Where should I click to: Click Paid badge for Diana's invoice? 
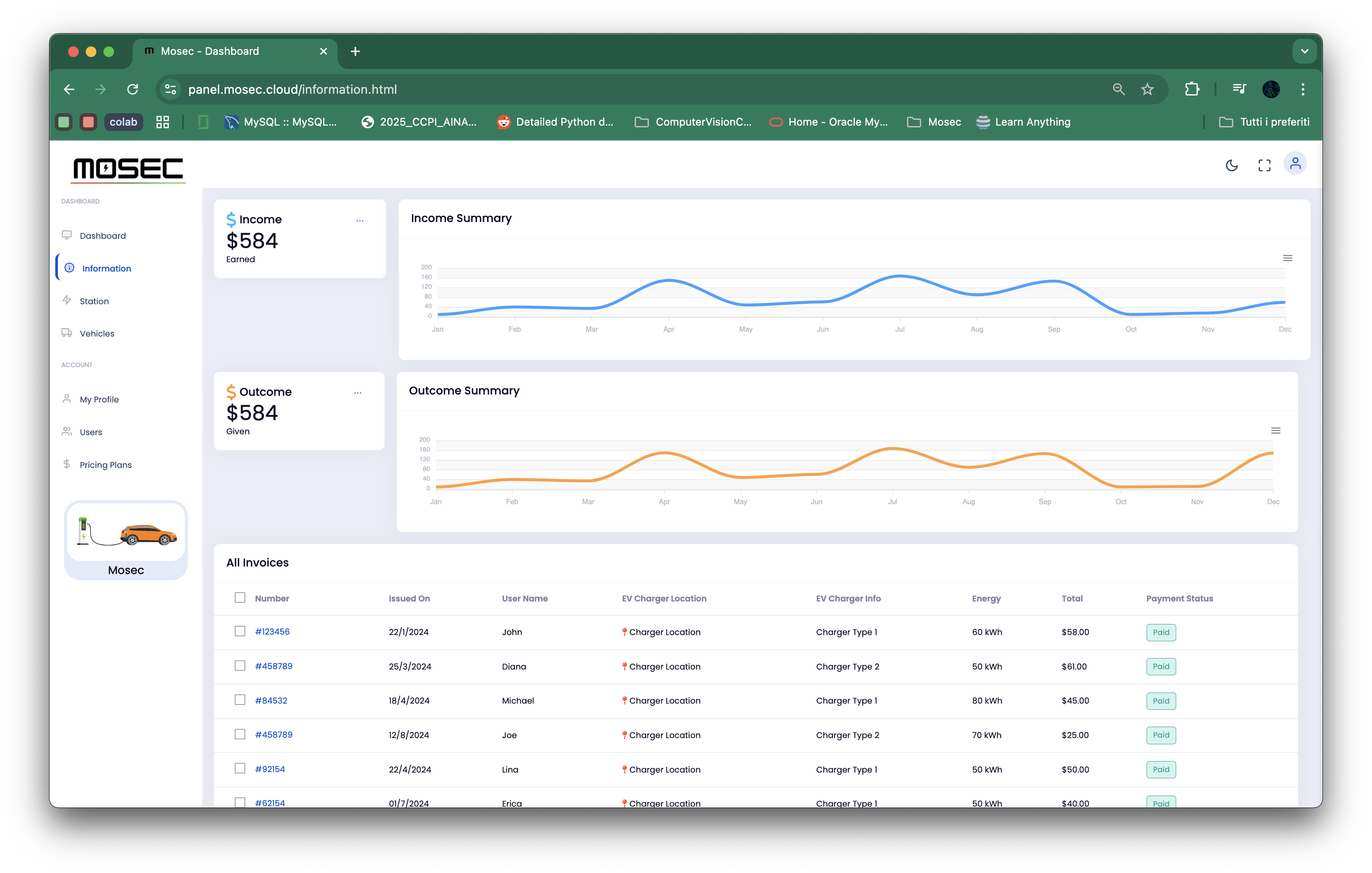[x=1161, y=666]
